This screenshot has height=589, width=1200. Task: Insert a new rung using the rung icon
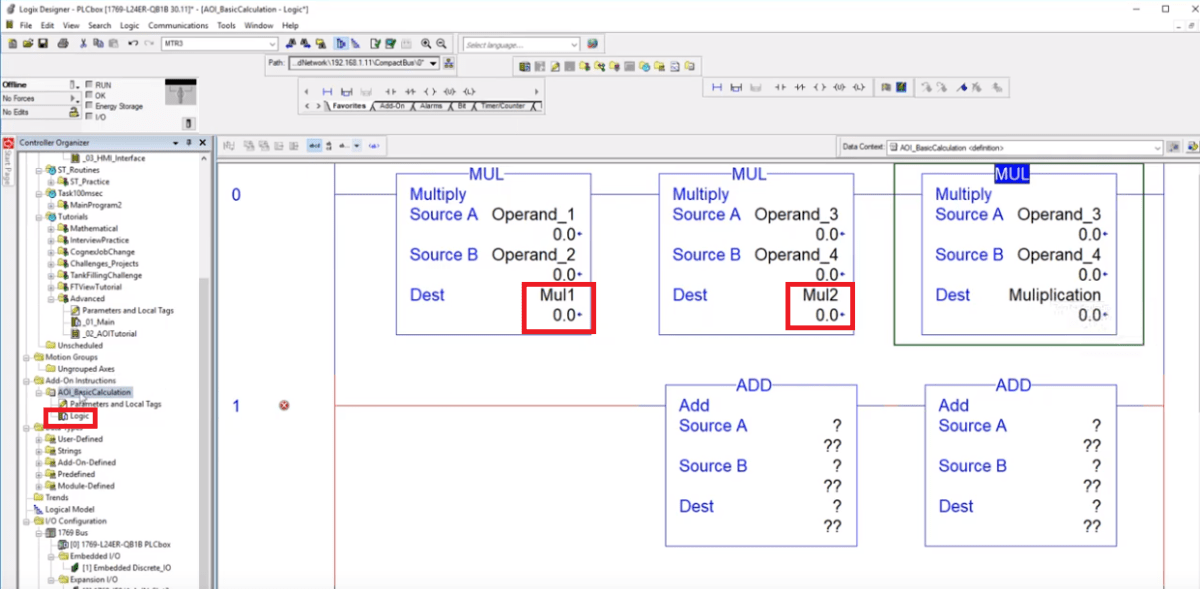tap(328, 90)
